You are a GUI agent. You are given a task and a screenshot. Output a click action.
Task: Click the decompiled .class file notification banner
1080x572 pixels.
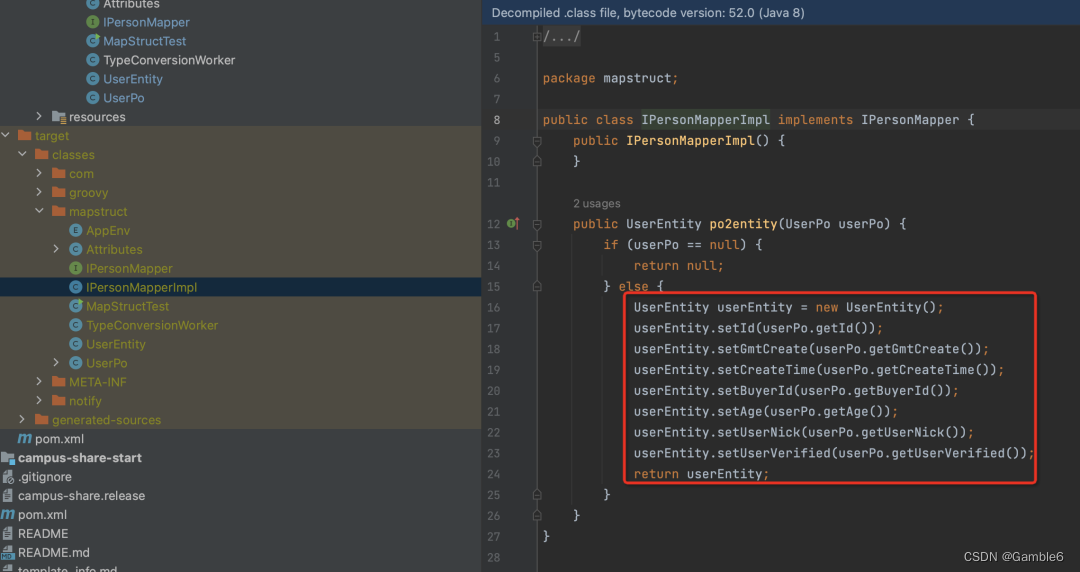(x=780, y=12)
